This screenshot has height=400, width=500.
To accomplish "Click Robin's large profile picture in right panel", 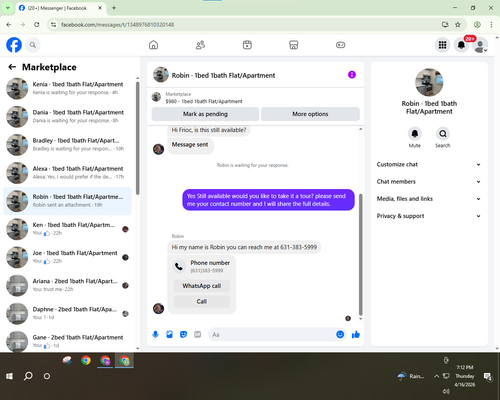I will pyautogui.click(x=429, y=82).
